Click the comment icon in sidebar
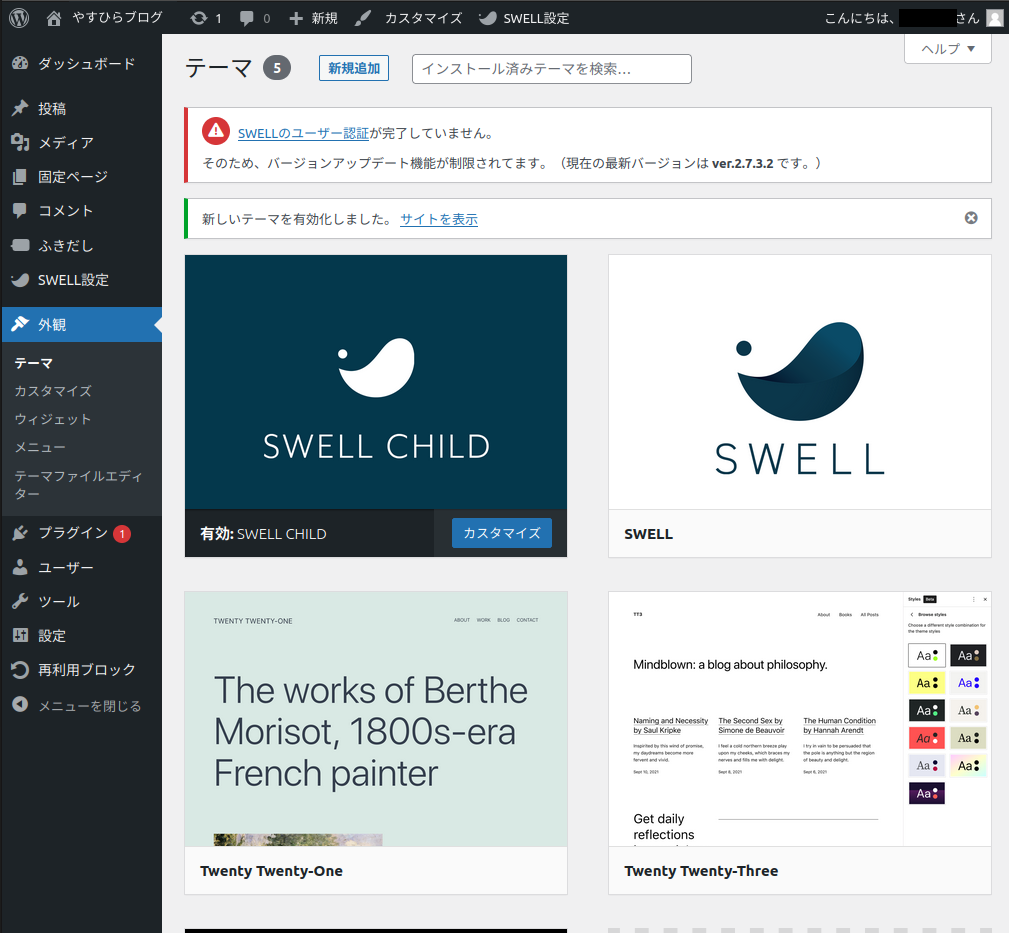Image resolution: width=1009 pixels, height=933 pixels. (21, 210)
